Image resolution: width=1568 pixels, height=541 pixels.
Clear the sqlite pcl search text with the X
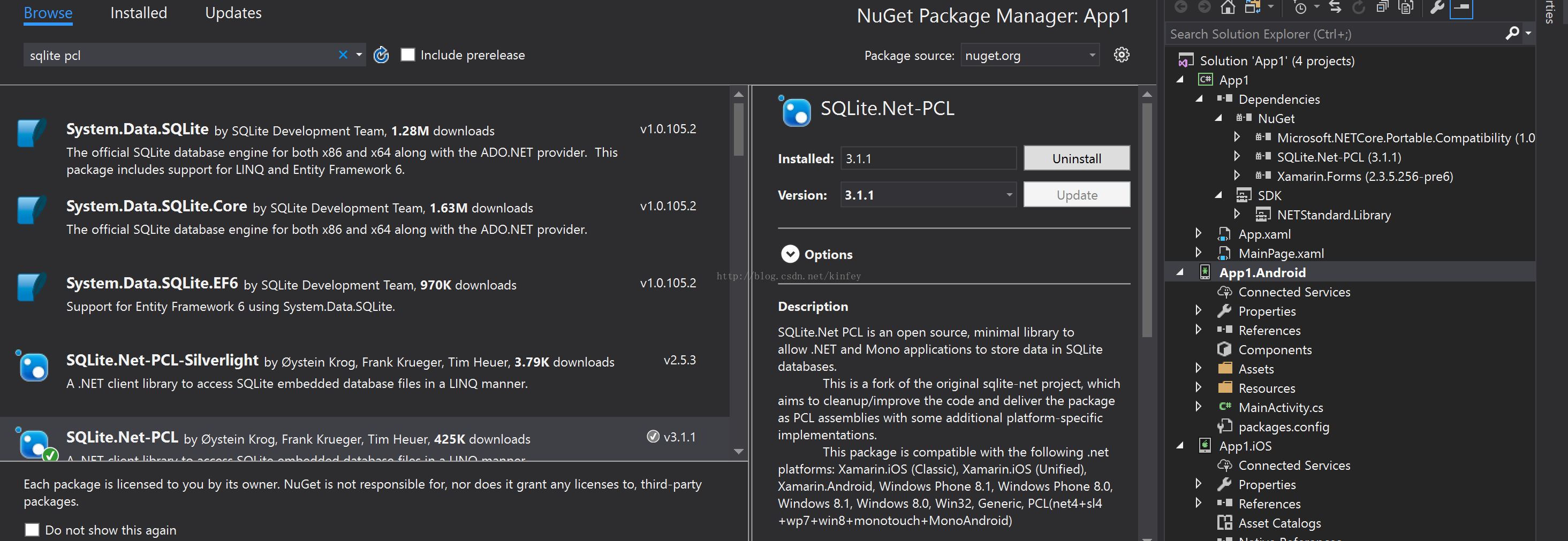pyautogui.click(x=343, y=55)
